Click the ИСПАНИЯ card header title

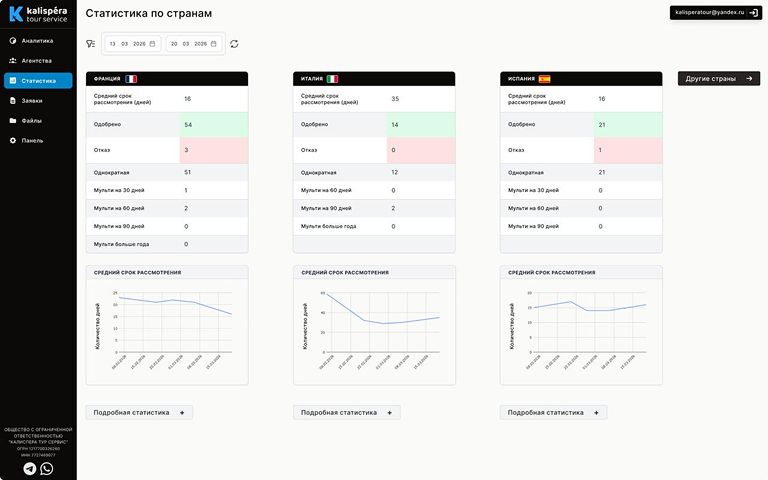pyautogui.click(x=521, y=78)
